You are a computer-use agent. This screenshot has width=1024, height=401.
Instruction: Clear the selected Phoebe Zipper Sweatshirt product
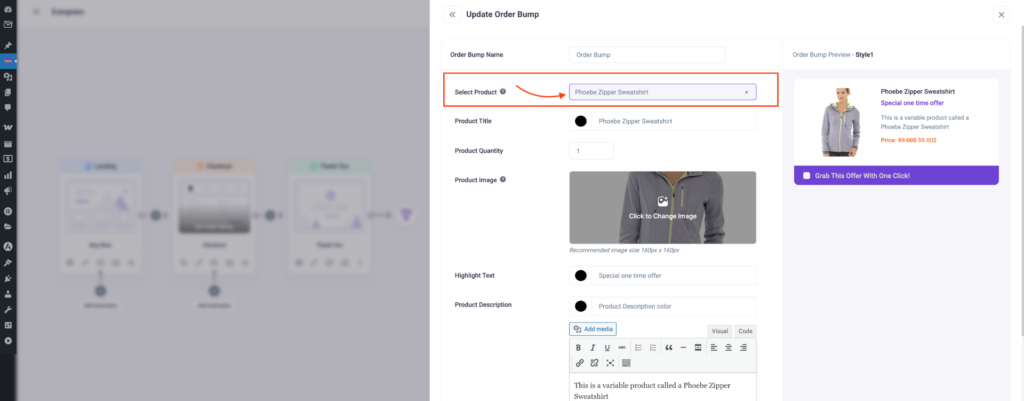click(x=746, y=92)
